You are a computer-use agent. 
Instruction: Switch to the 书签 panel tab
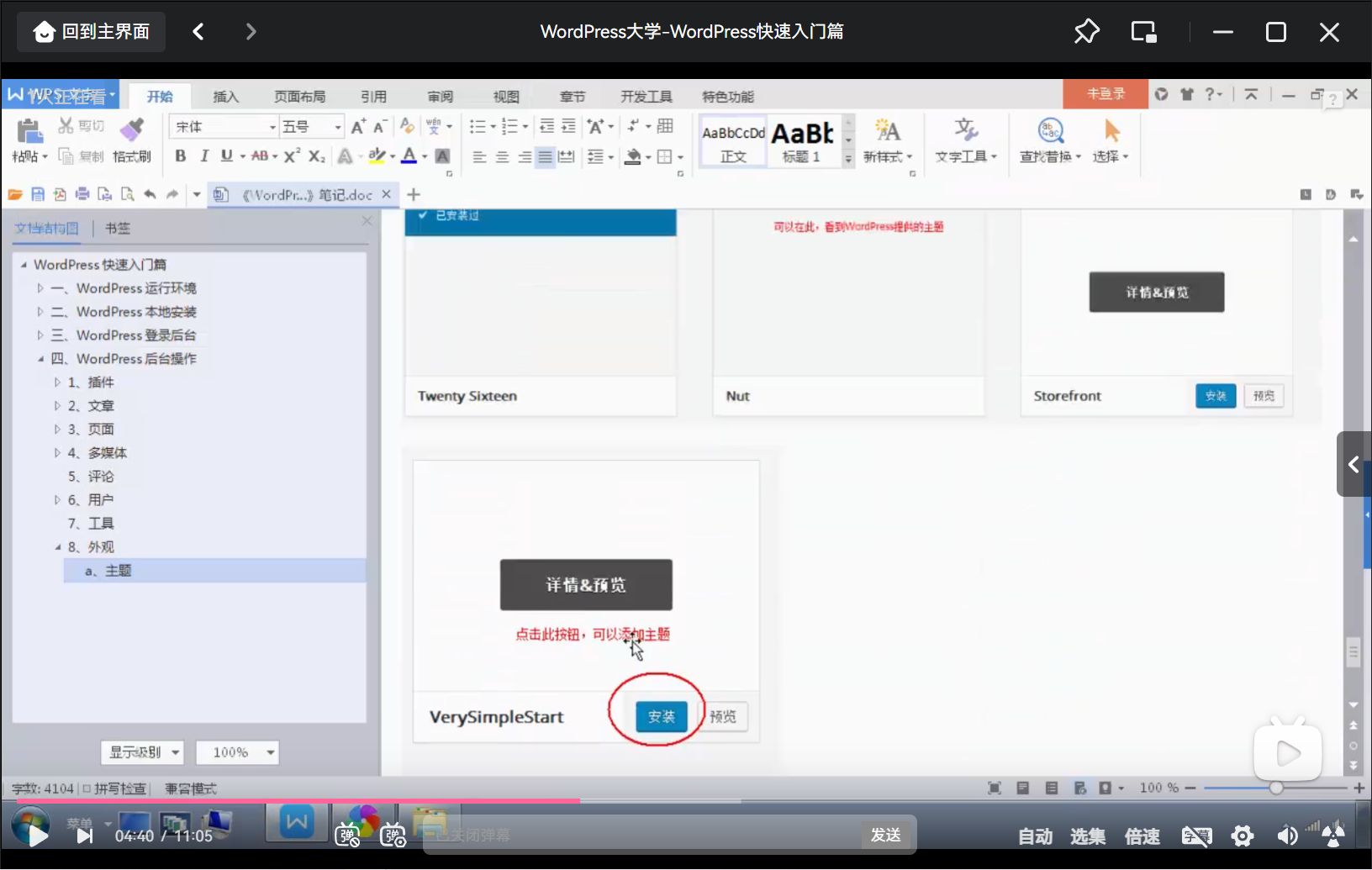tap(118, 228)
